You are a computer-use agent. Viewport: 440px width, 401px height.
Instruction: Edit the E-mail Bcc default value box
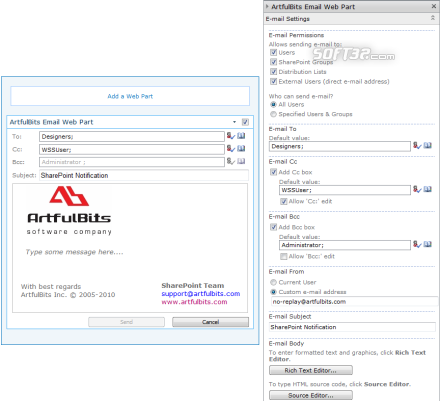[x=345, y=245]
